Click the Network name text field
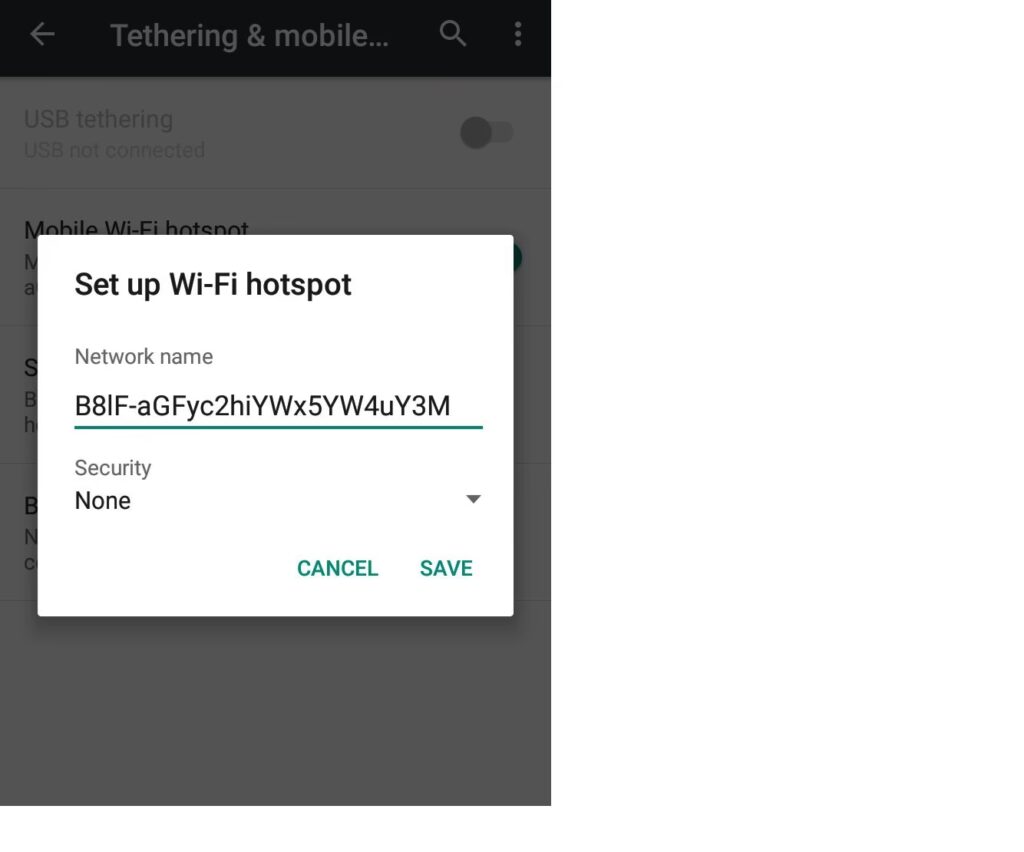The image size is (1024, 852). [x=278, y=406]
